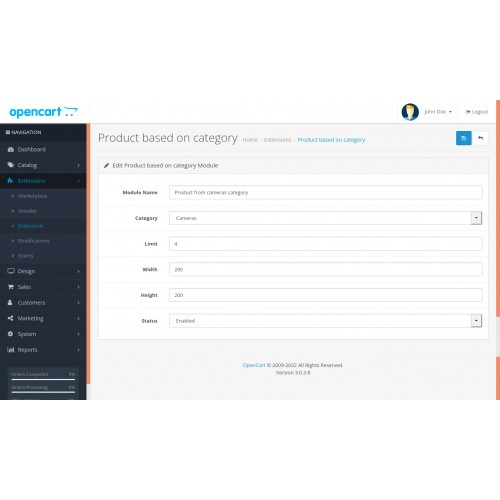Open Marketplace under the Extensions menu

click(32, 196)
